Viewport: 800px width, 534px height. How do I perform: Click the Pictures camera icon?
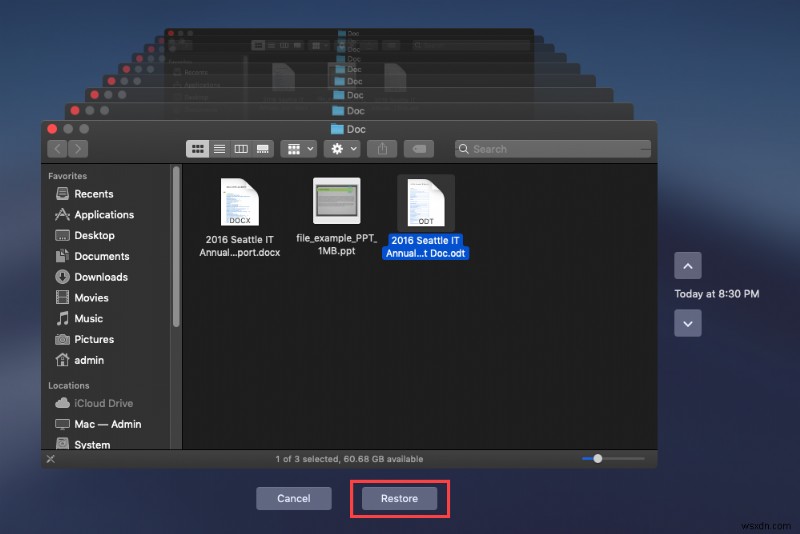tap(62, 339)
